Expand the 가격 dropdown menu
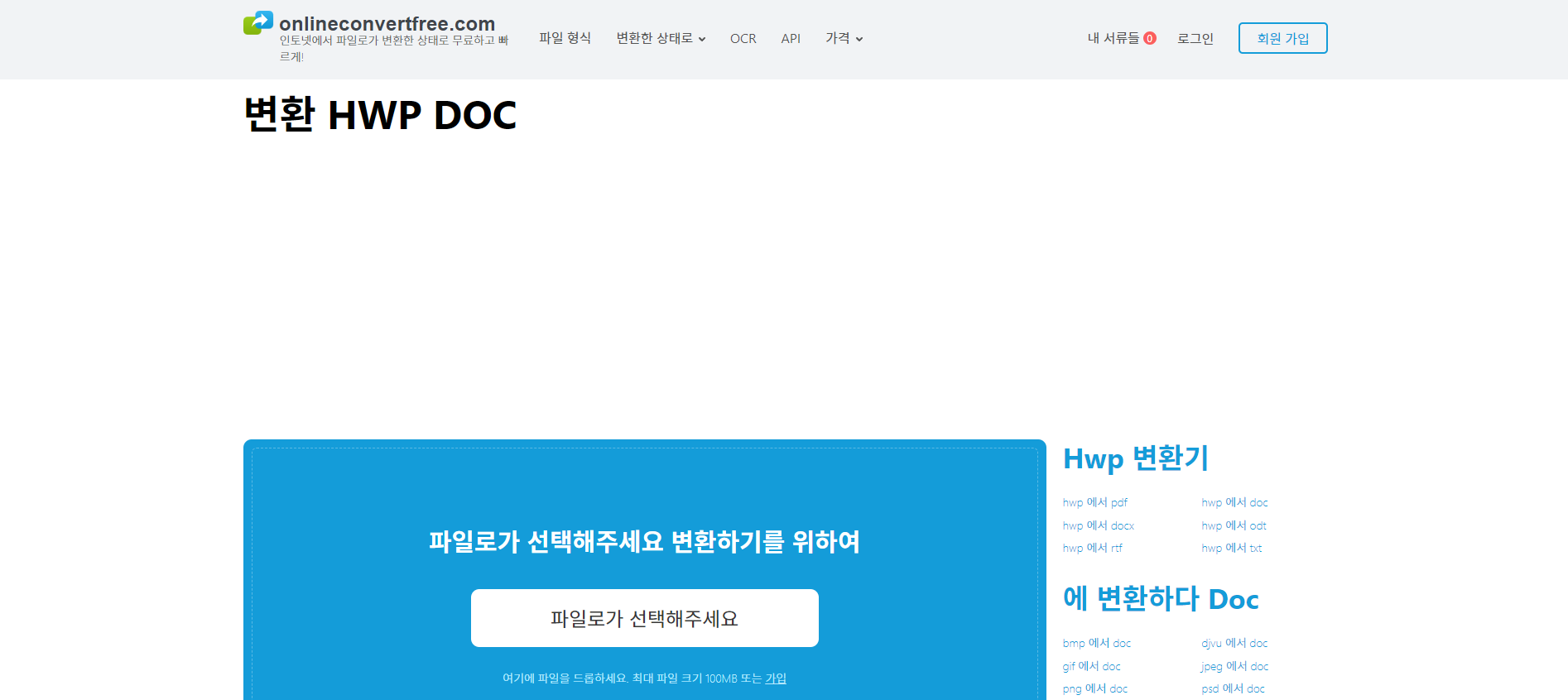This screenshot has height=700, width=1568. point(844,39)
